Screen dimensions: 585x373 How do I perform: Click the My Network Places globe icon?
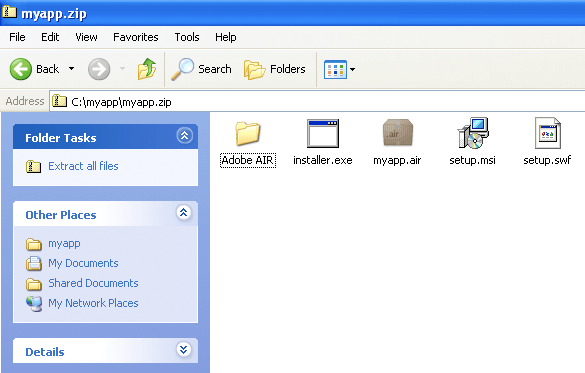pos(34,304)
